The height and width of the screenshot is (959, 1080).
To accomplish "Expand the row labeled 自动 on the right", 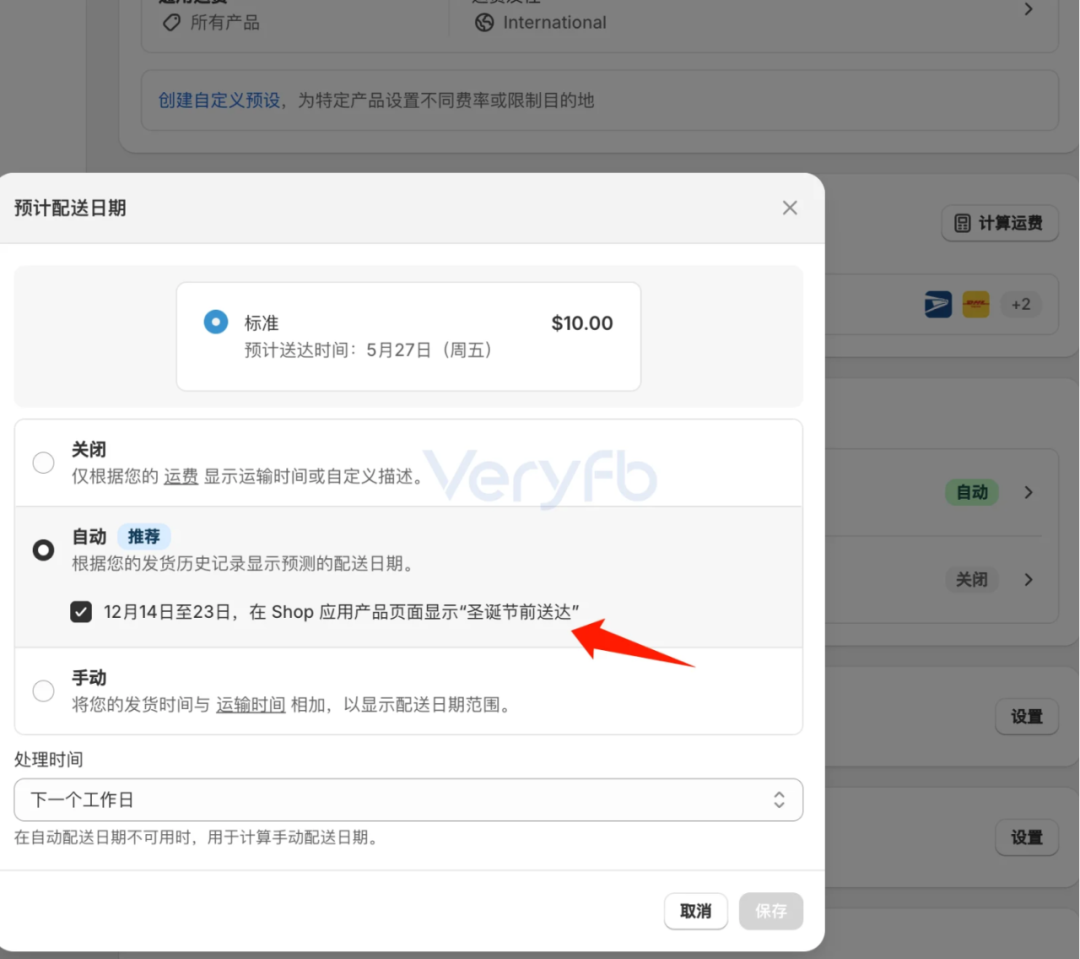I will click(1028, 492).
